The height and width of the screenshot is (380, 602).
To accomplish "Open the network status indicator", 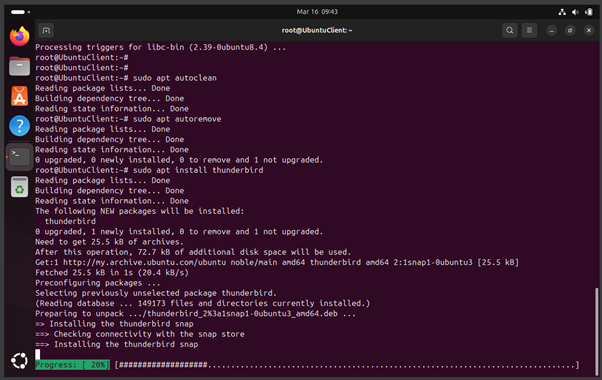I will [562, 12].
